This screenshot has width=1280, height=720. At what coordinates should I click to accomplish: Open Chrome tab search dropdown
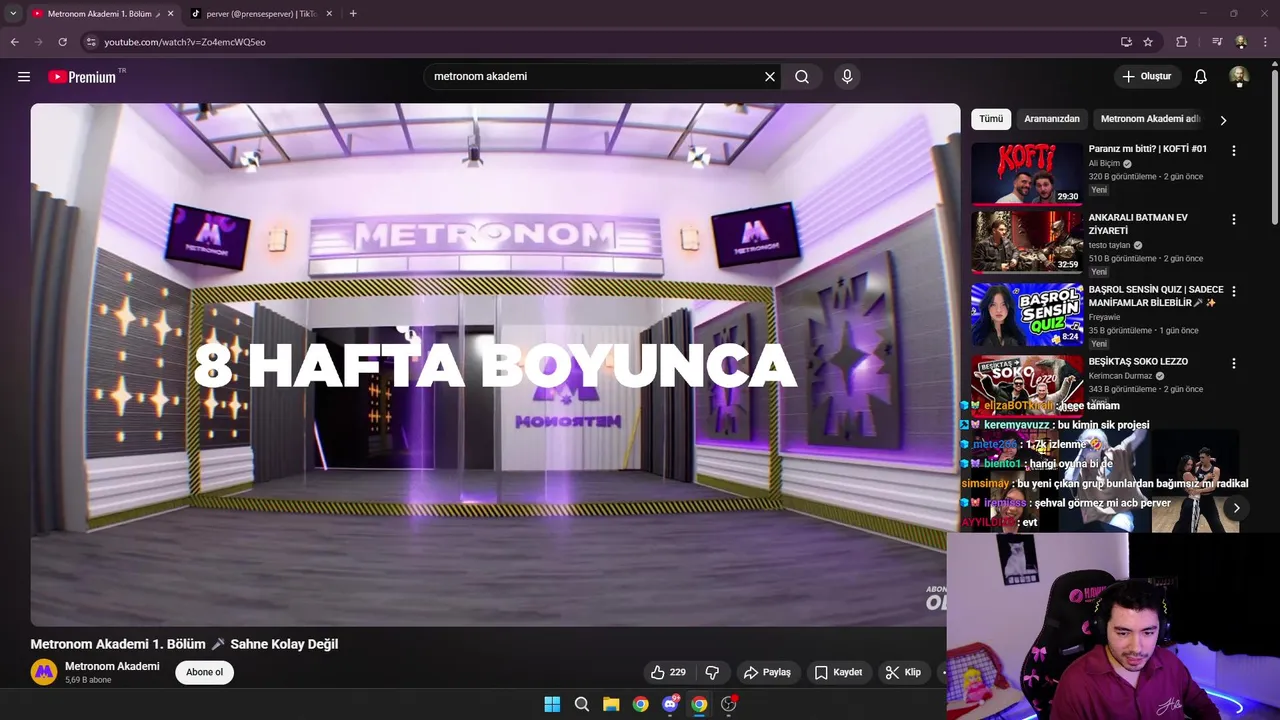click(13, 14)
